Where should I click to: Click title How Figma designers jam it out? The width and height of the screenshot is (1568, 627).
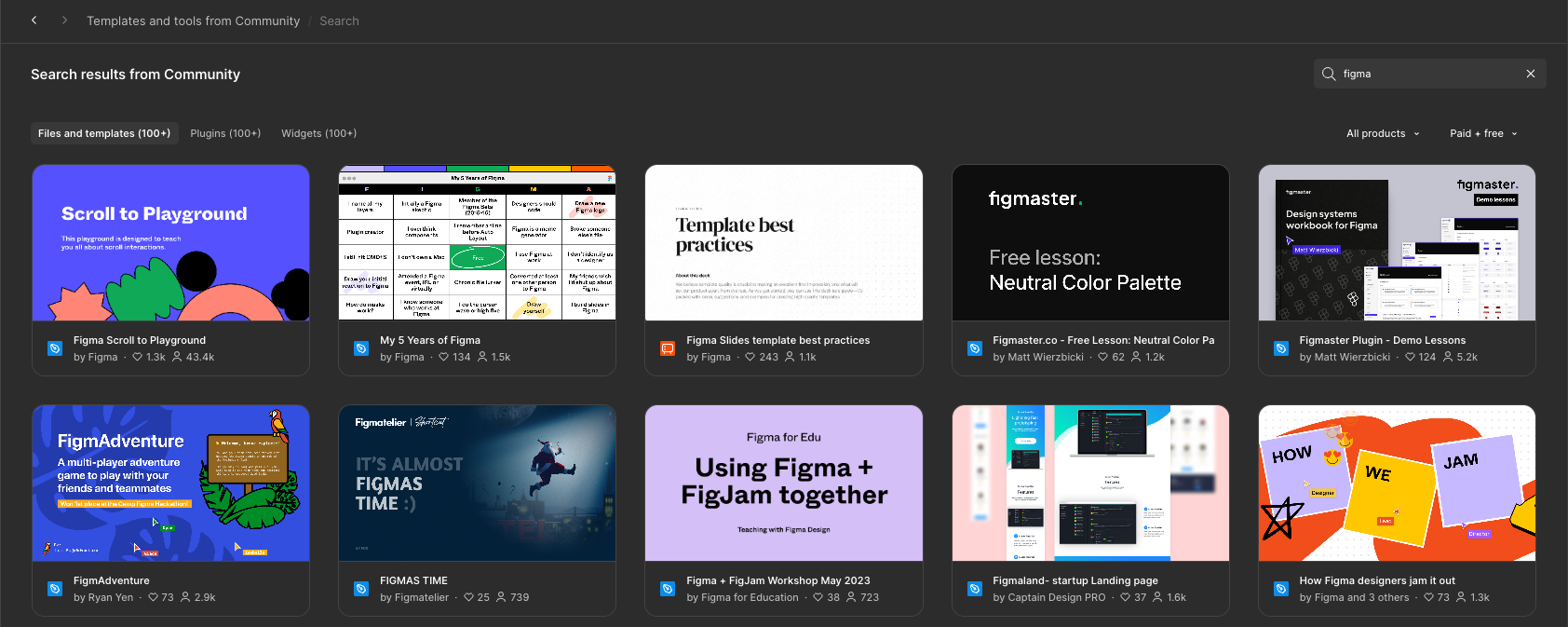[1377, 580]
